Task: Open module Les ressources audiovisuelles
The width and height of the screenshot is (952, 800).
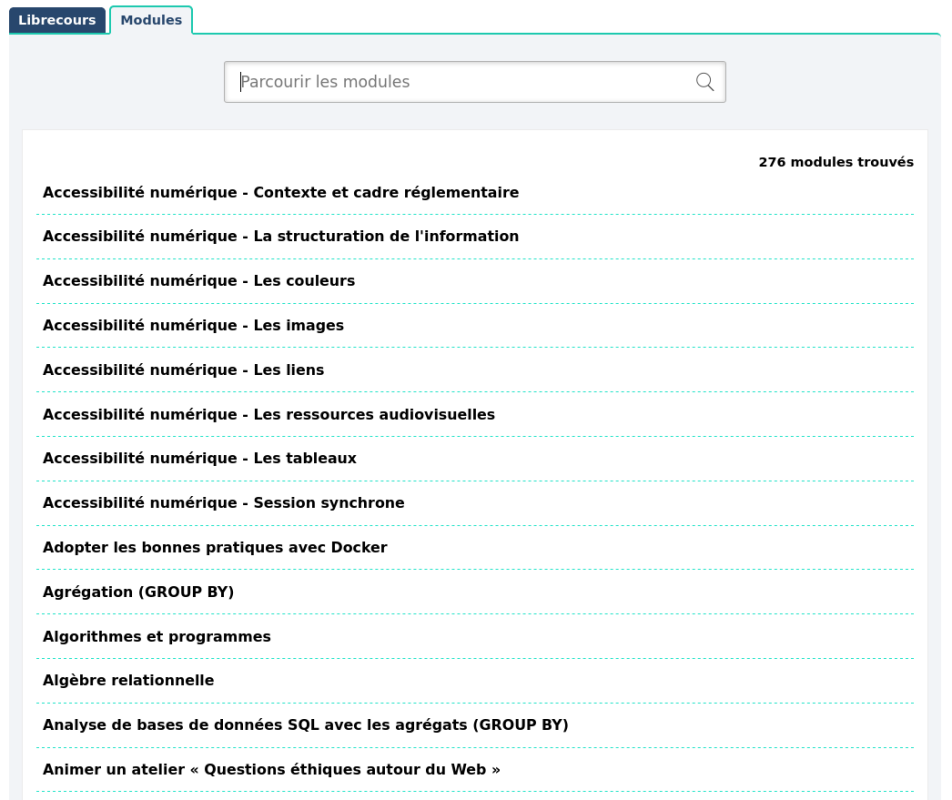Action: (269, 414)
